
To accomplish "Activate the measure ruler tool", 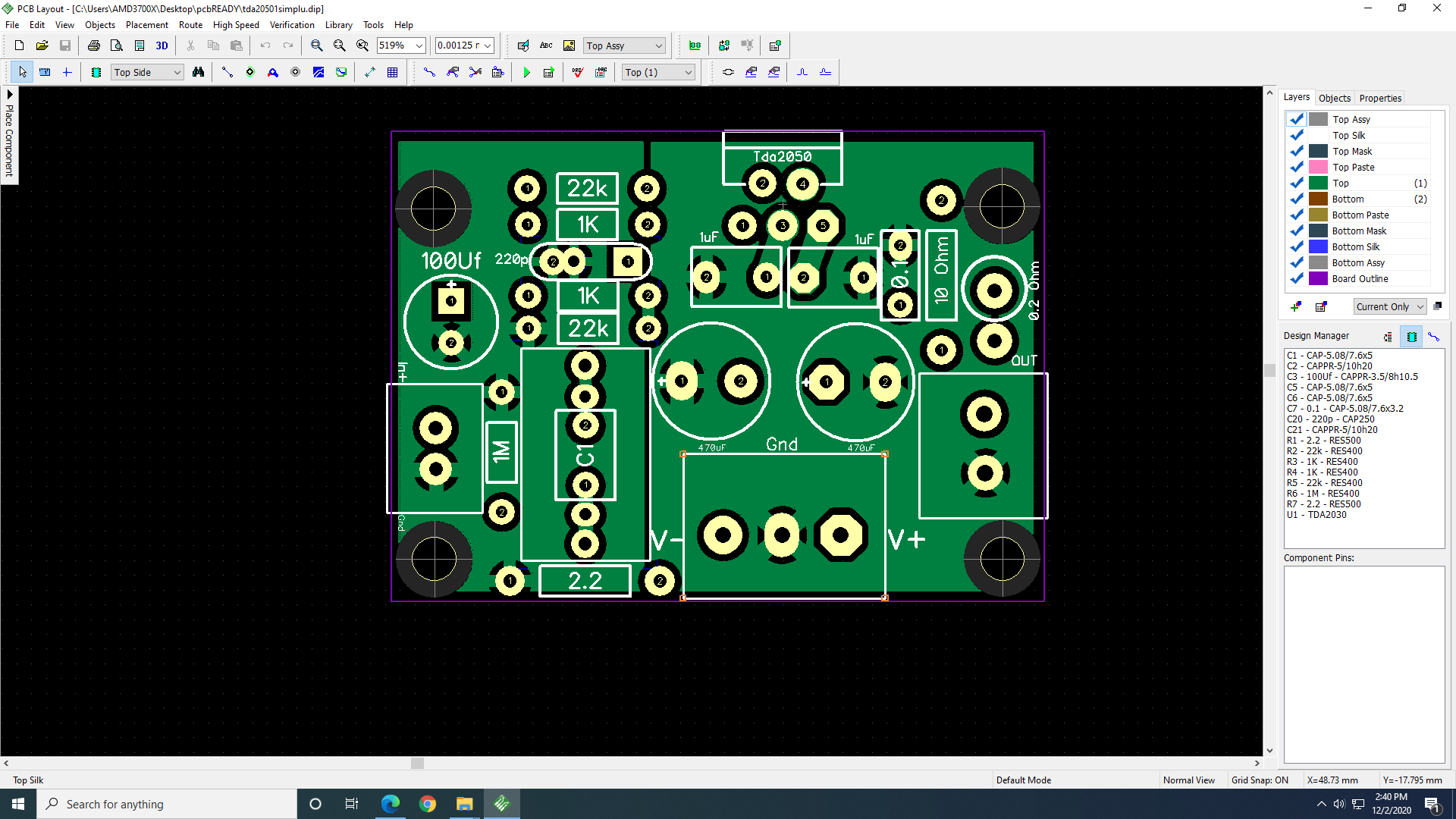I will tap(45, 72).
